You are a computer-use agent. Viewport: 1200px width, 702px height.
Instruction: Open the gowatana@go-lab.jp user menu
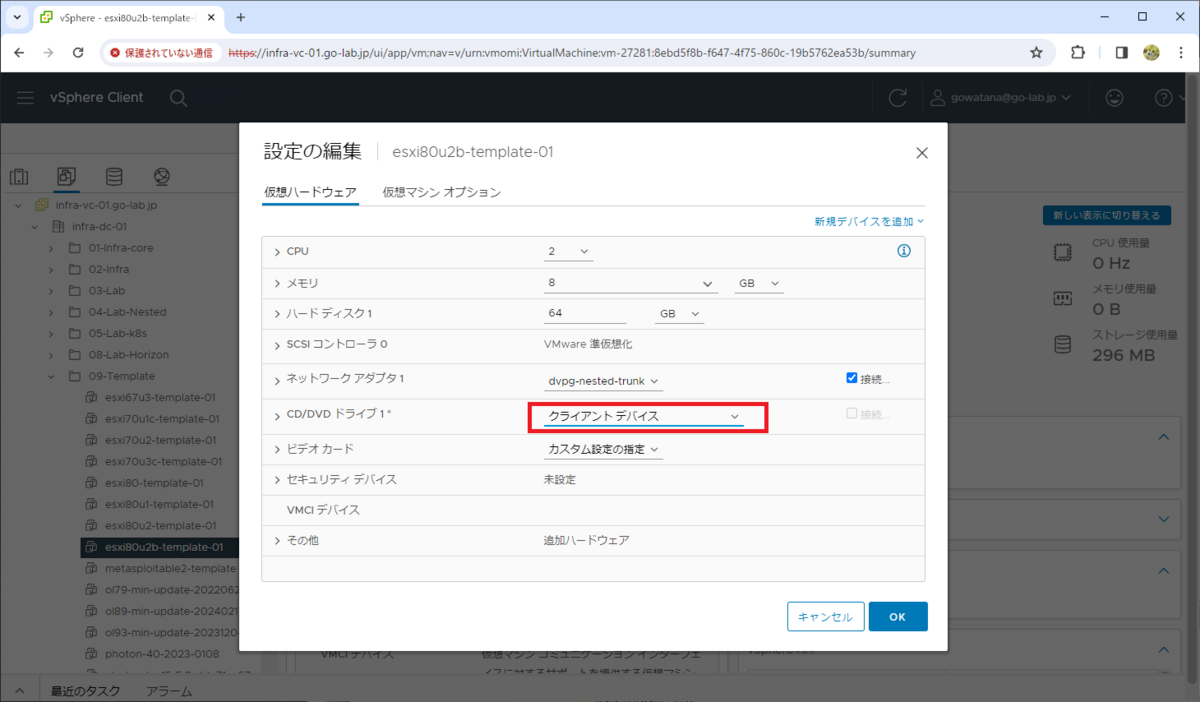pyautogui.click(x=1000, y=98)
